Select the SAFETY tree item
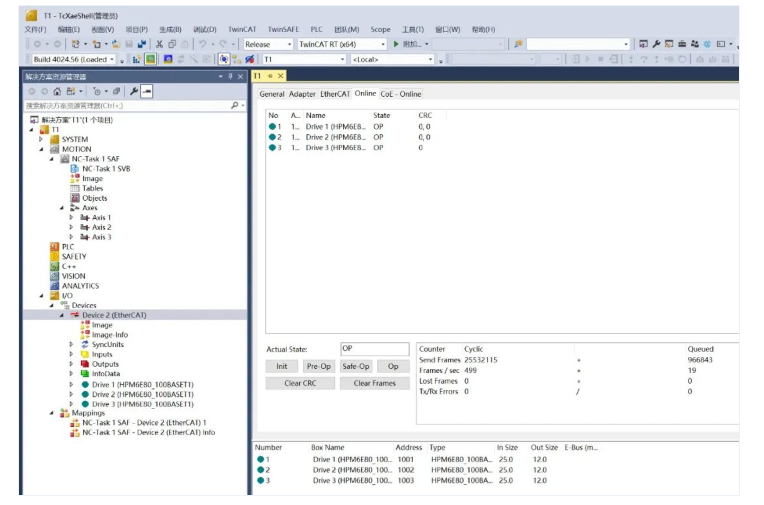Viewport: 764px width, 505px height. (74, 256)
